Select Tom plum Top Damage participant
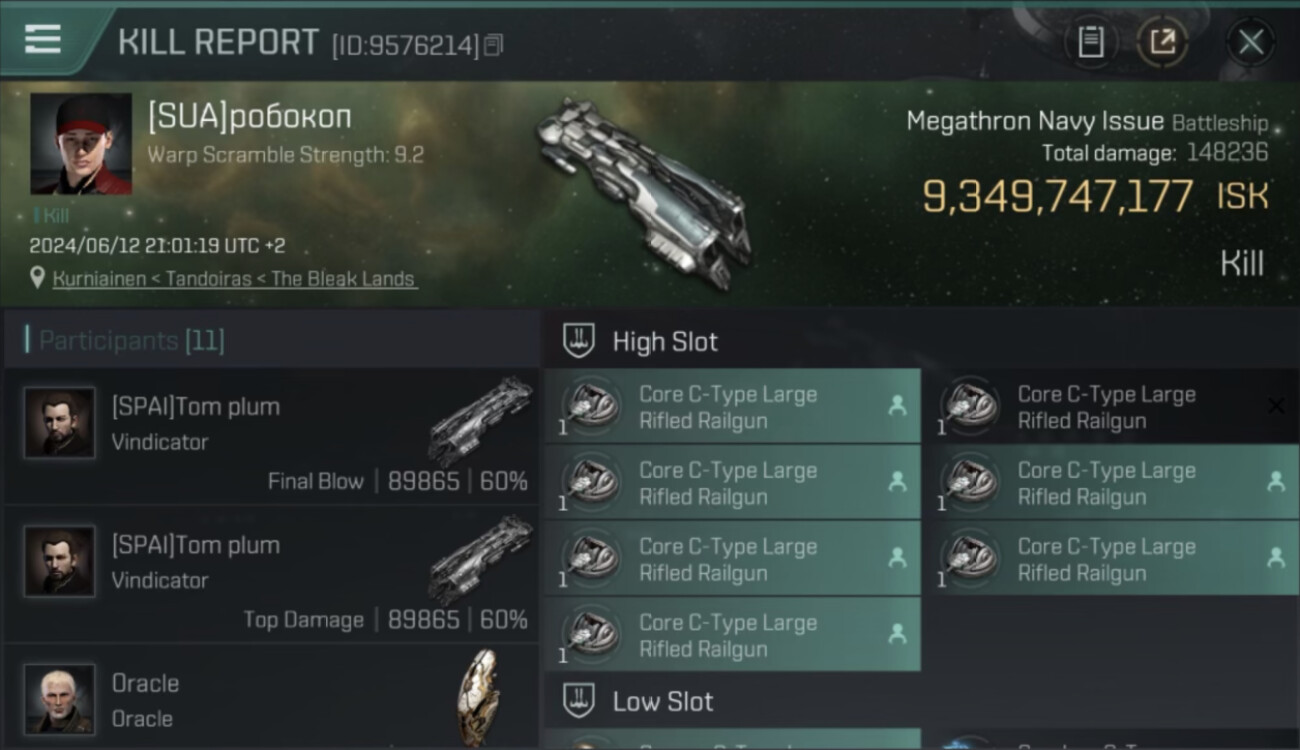 pos(271,575)
